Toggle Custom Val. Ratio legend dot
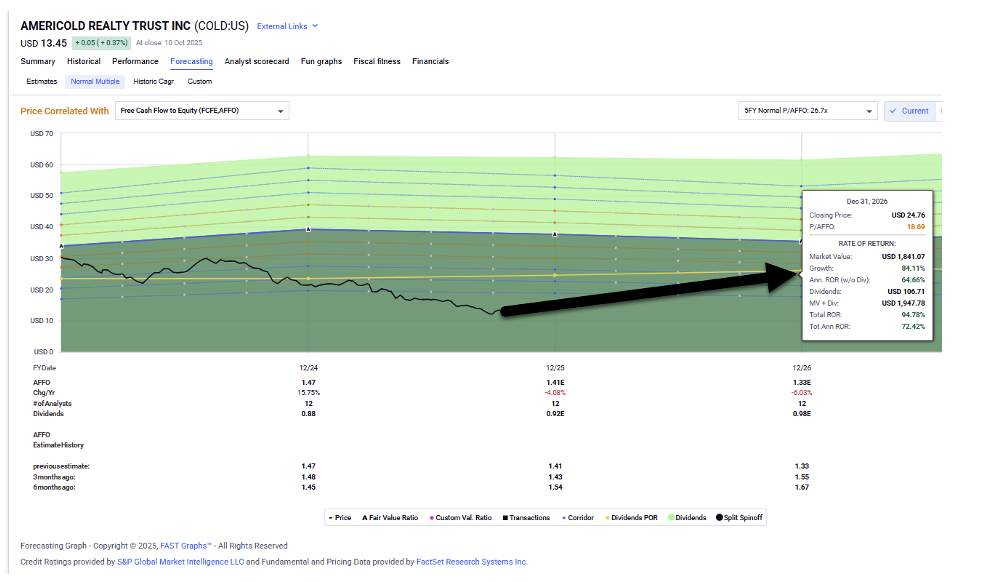 (431, 517)
